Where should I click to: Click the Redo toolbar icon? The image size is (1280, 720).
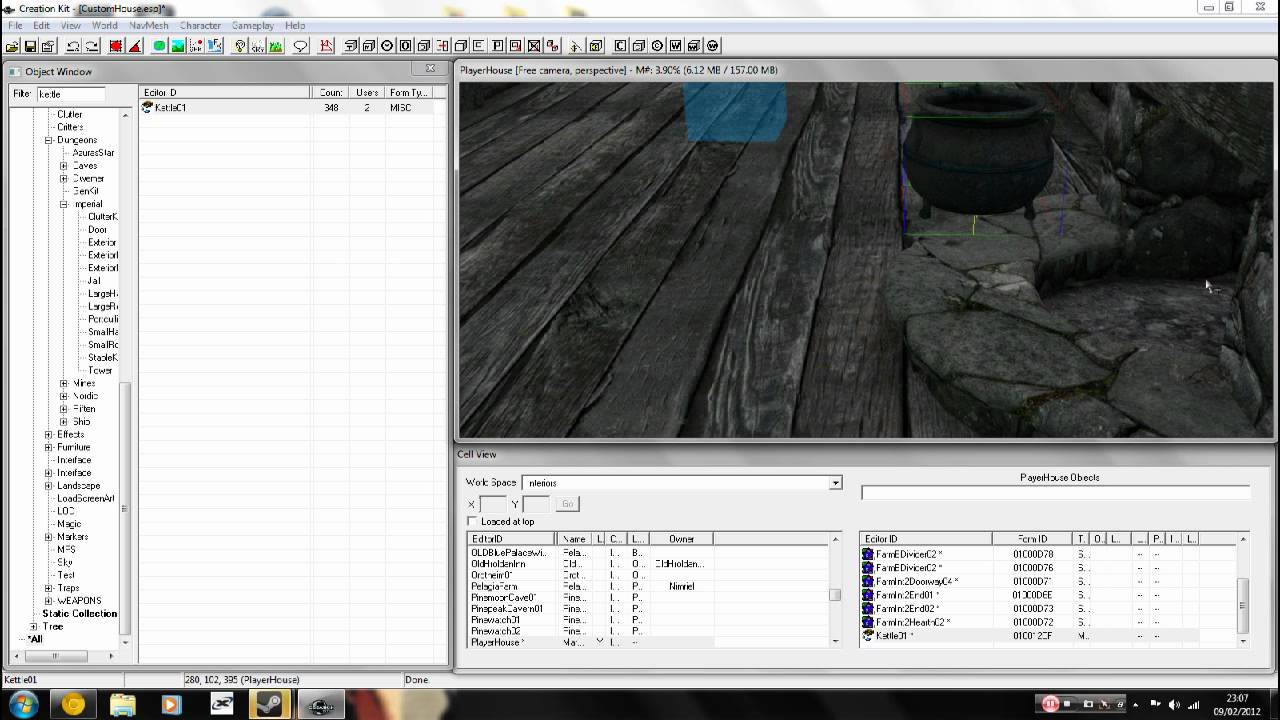[91, 46]
